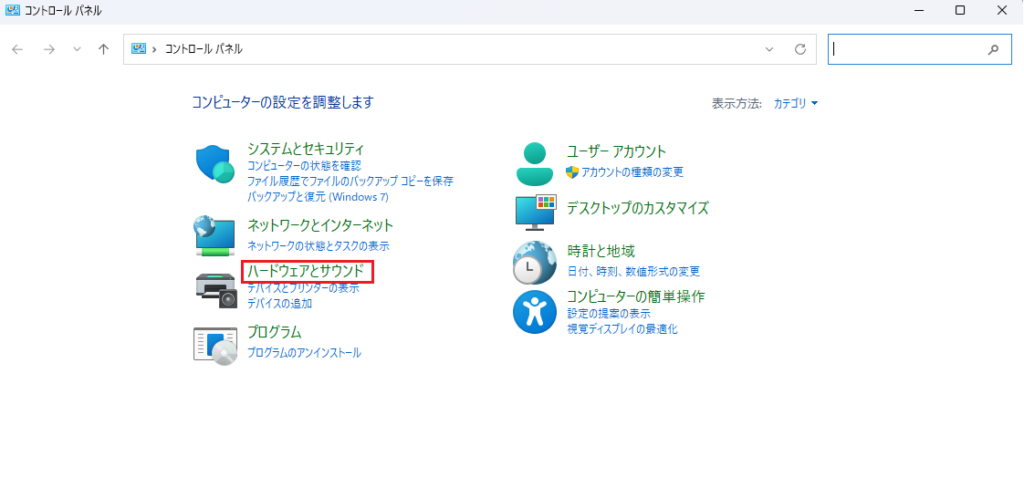1024x488 pixels.
Task: Open the ユーザー アカウント person icon
Action: point(534,163)
